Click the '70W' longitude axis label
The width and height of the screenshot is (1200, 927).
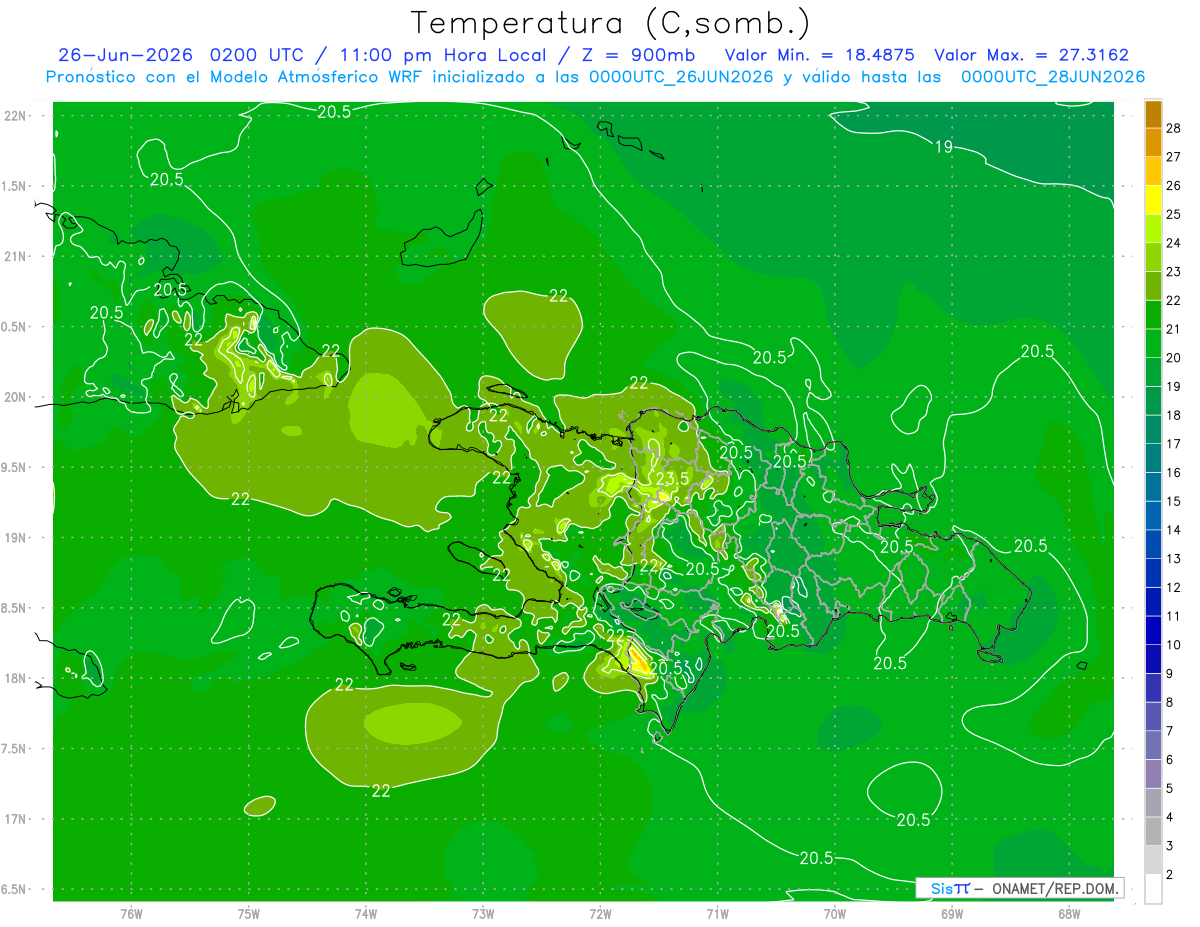point(835,914)
